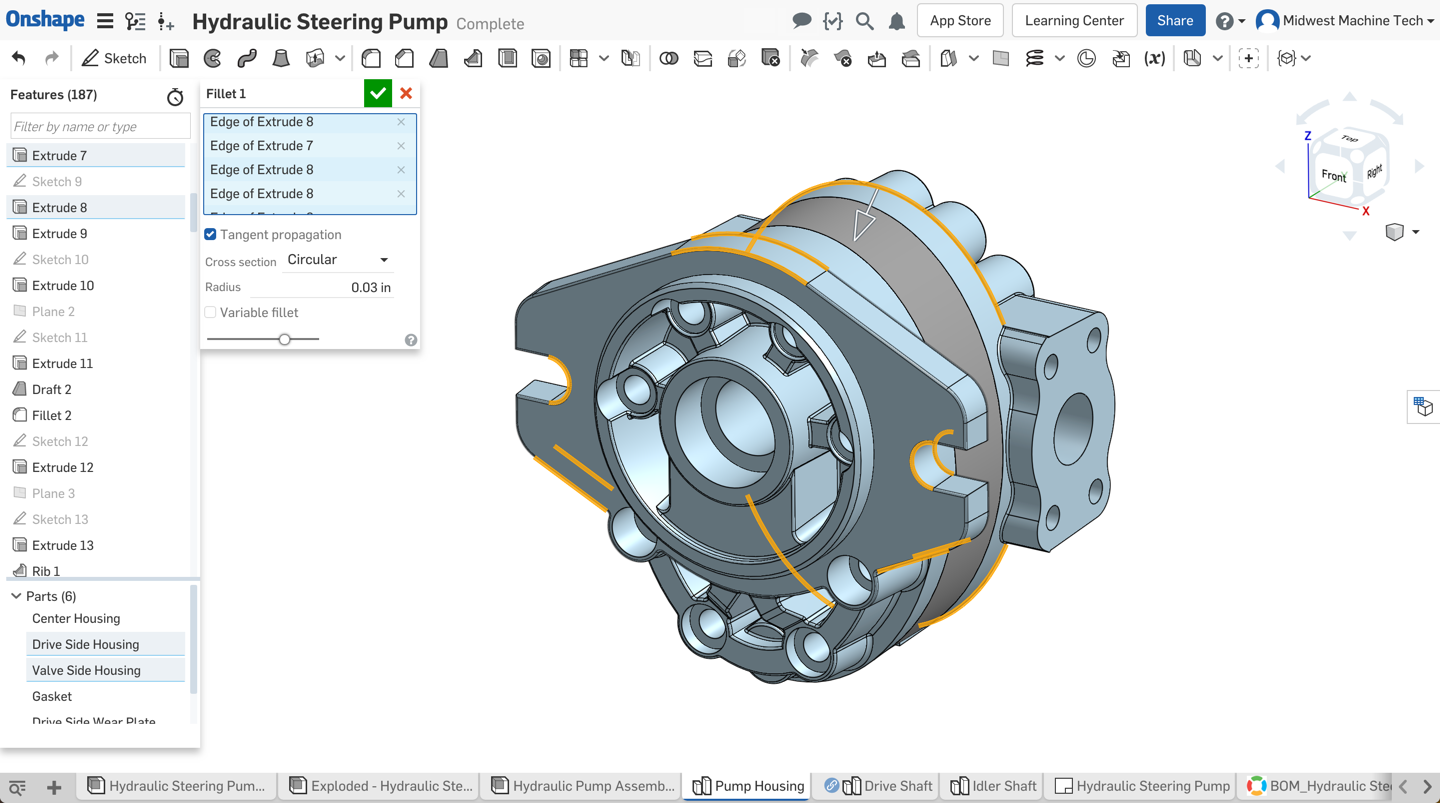
Task: Open the comments speech bubble
Action: pos(801,20)
